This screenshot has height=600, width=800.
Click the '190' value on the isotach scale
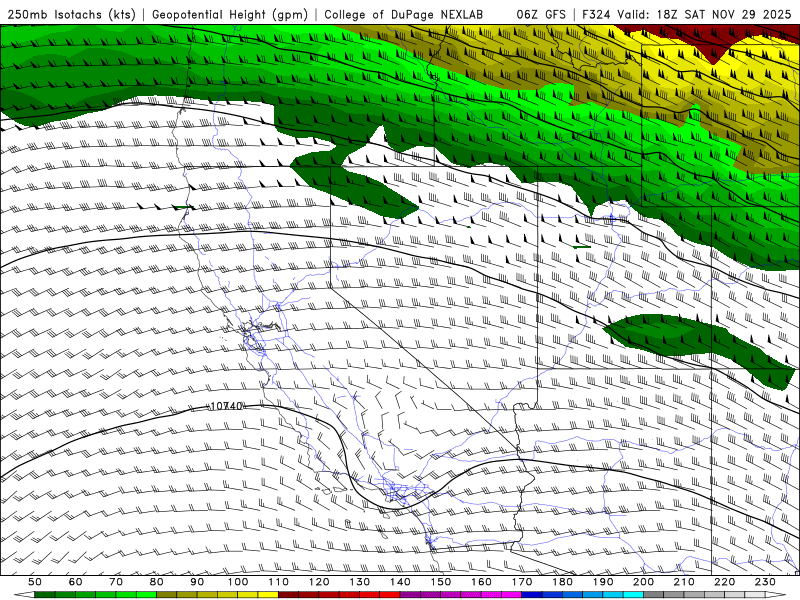603,582
